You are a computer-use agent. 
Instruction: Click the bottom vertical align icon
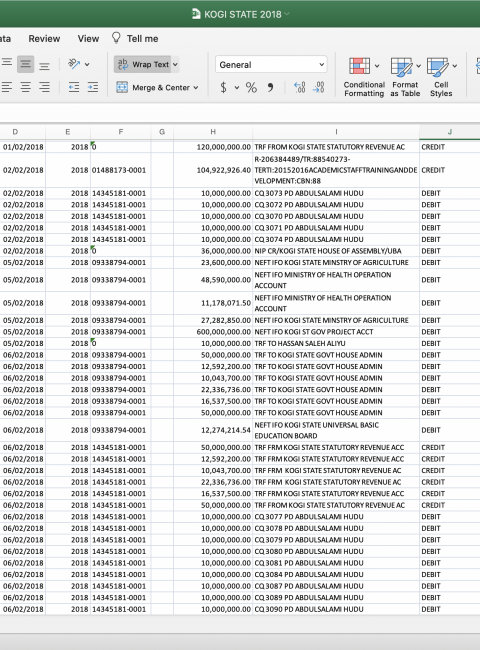44,64
